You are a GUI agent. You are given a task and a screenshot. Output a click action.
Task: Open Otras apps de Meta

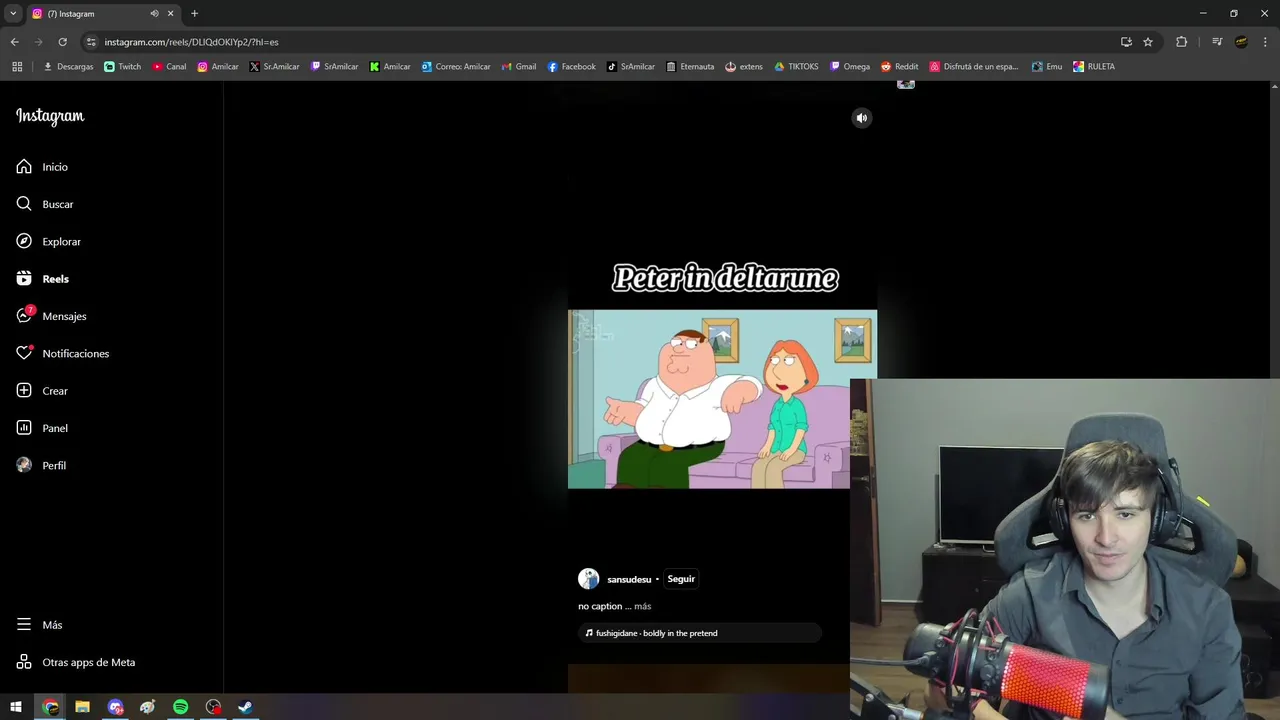click(x=75, y=662)
